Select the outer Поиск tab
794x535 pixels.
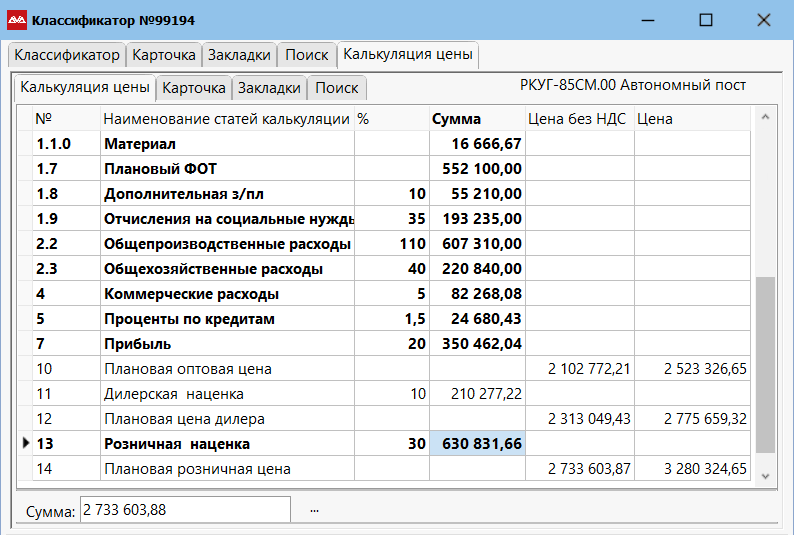pos(306,55)
